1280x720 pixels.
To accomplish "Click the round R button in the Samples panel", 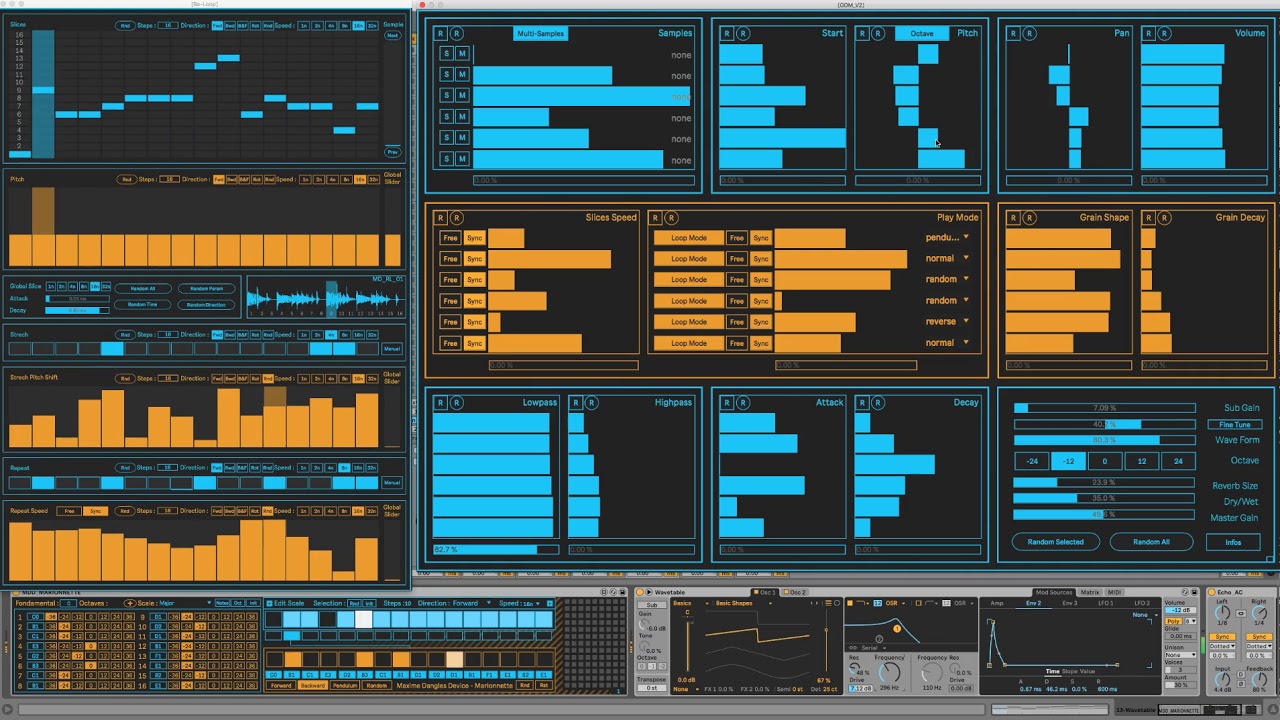I will tap(457, 33).
